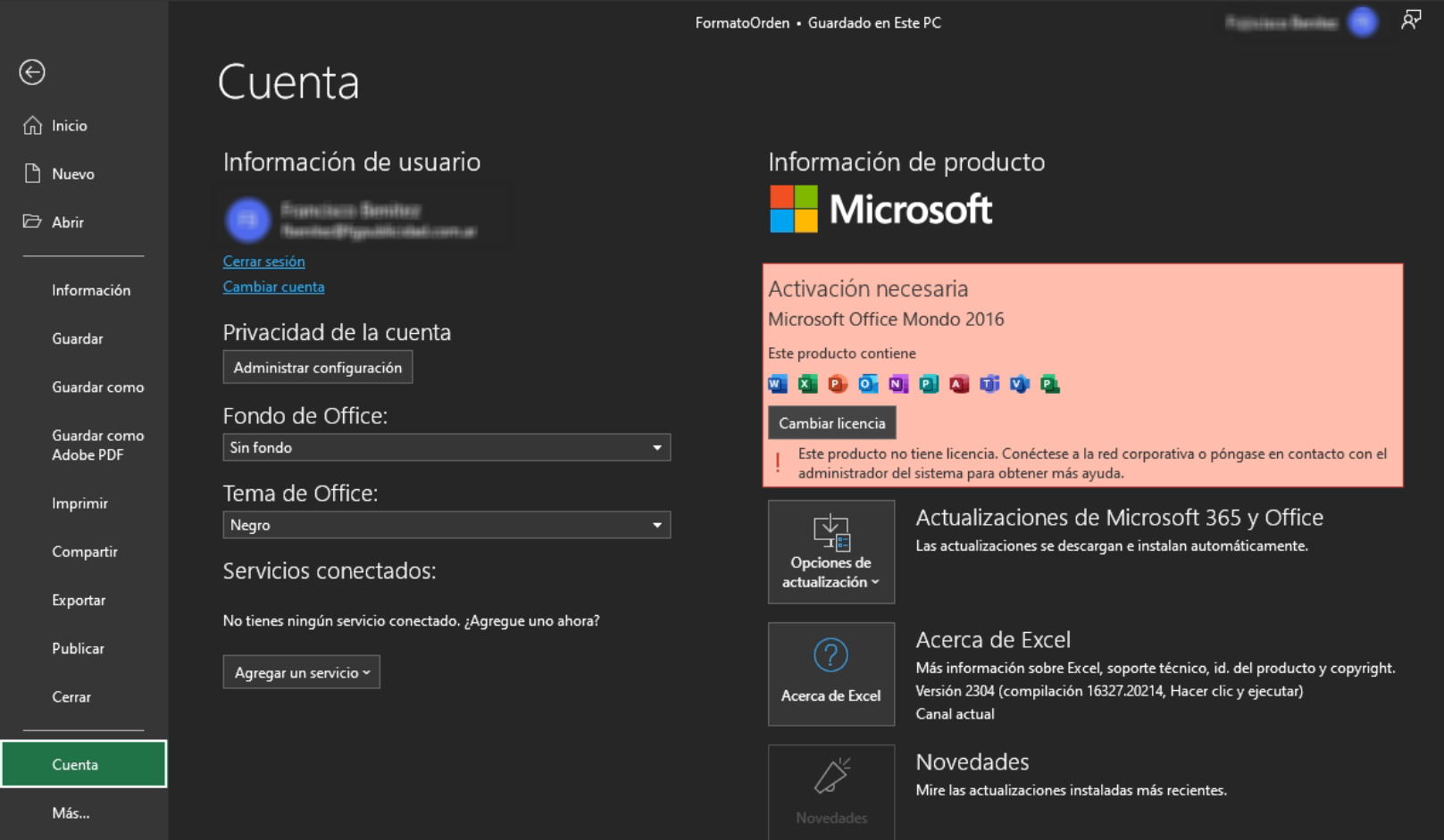The width and height of the screenshot is (1444, 840).
Task: Click the user avatar in title bar
Action: tap(1363, 22)
